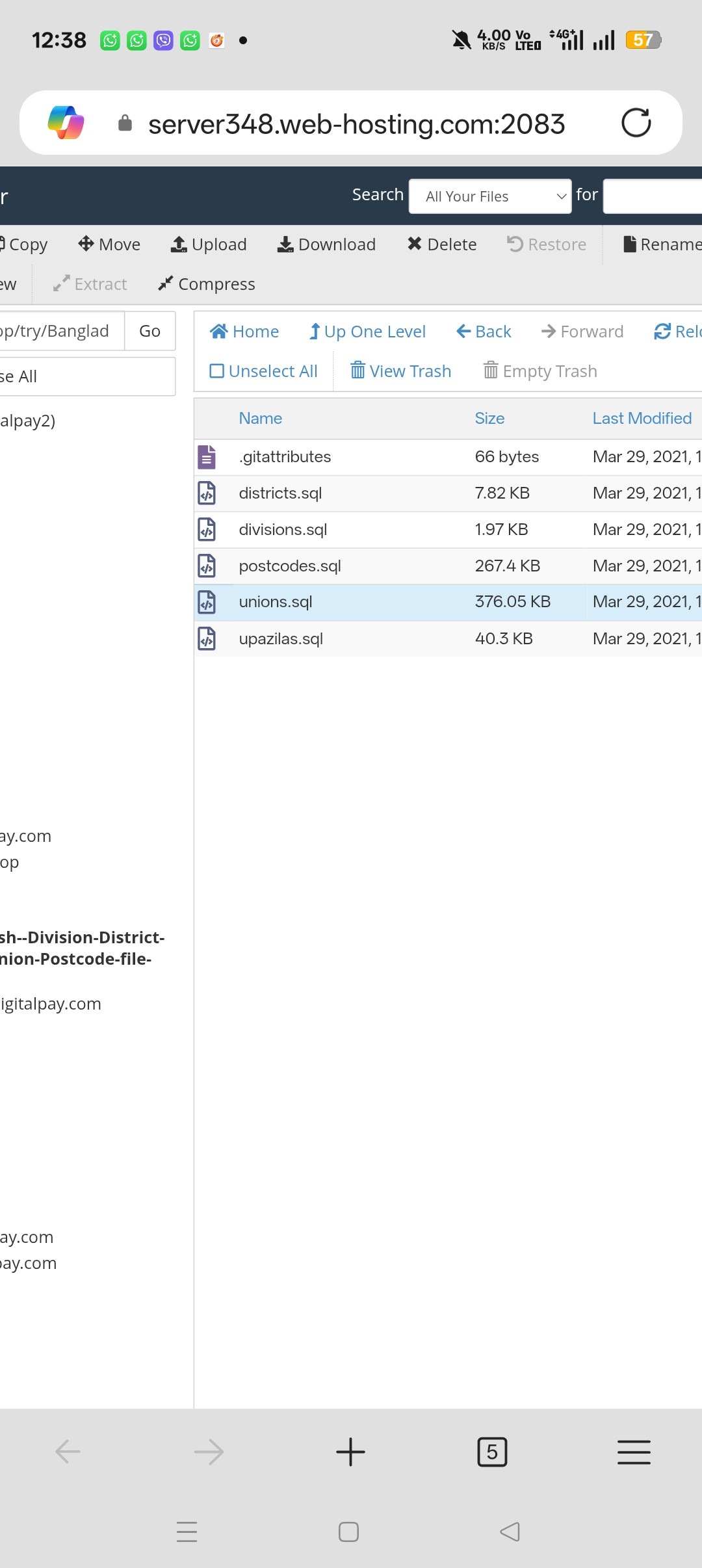Click the Compress arrows icon

pos(166,283)
